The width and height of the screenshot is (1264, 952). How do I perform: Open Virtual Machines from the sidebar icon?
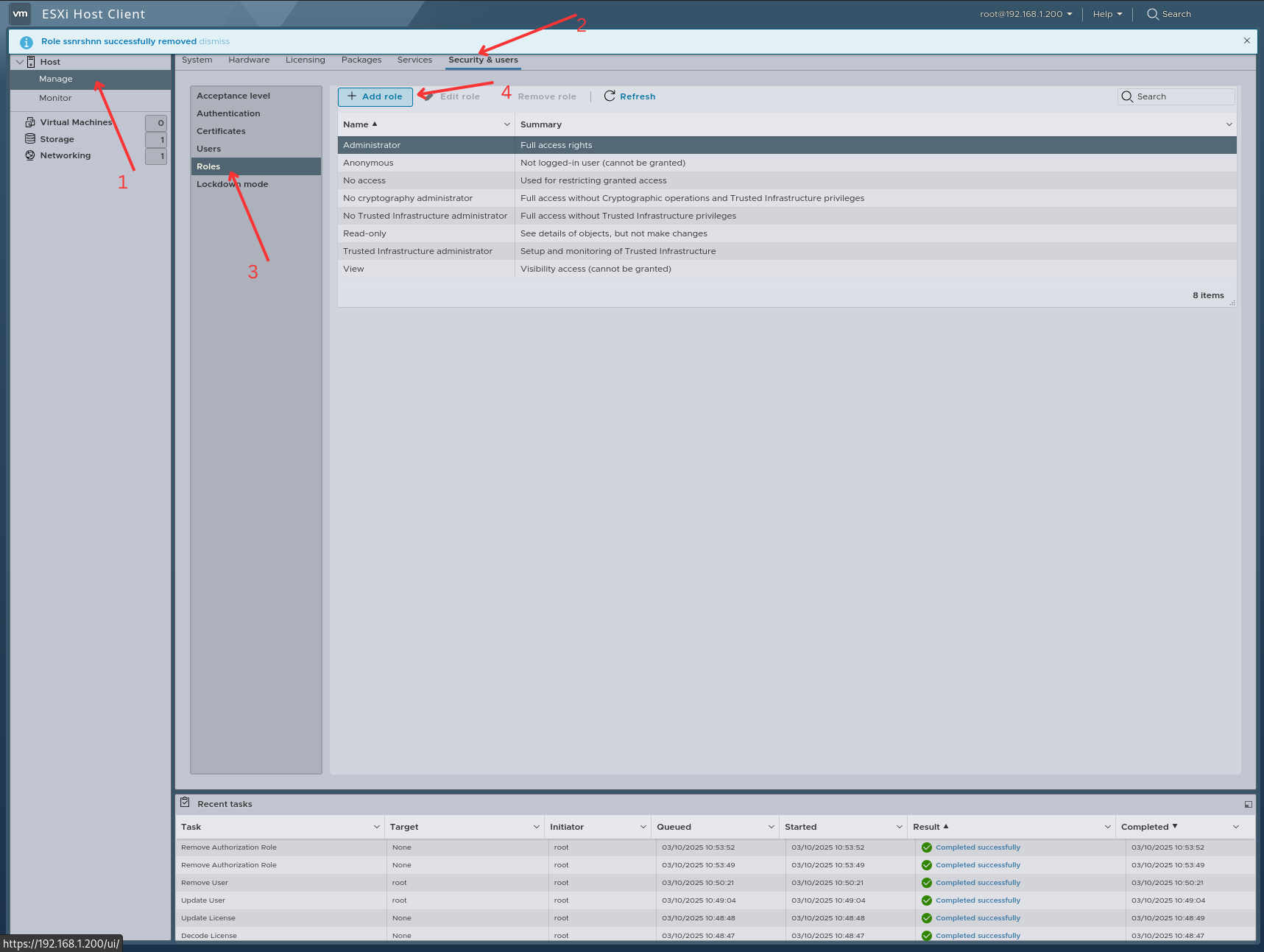click(29, 121)
